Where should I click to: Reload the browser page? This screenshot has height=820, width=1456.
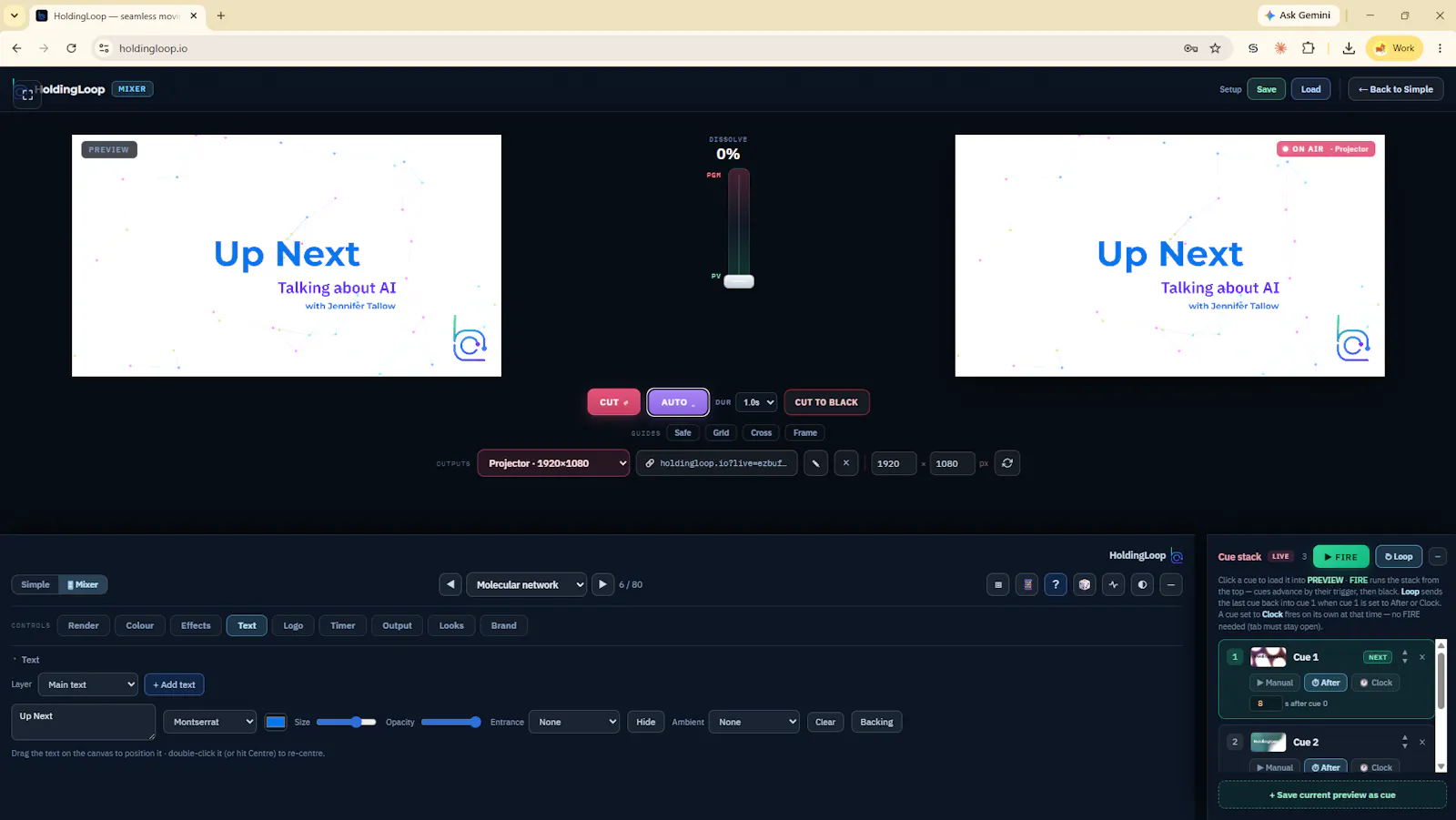pyautogui.click(x=71, y=48)
